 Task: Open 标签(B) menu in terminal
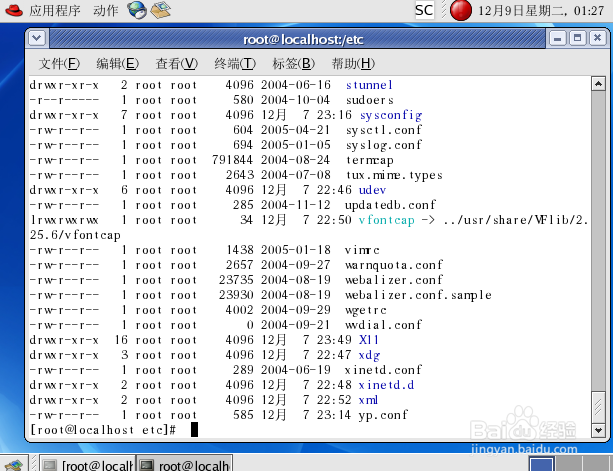[x=293, y=63]
